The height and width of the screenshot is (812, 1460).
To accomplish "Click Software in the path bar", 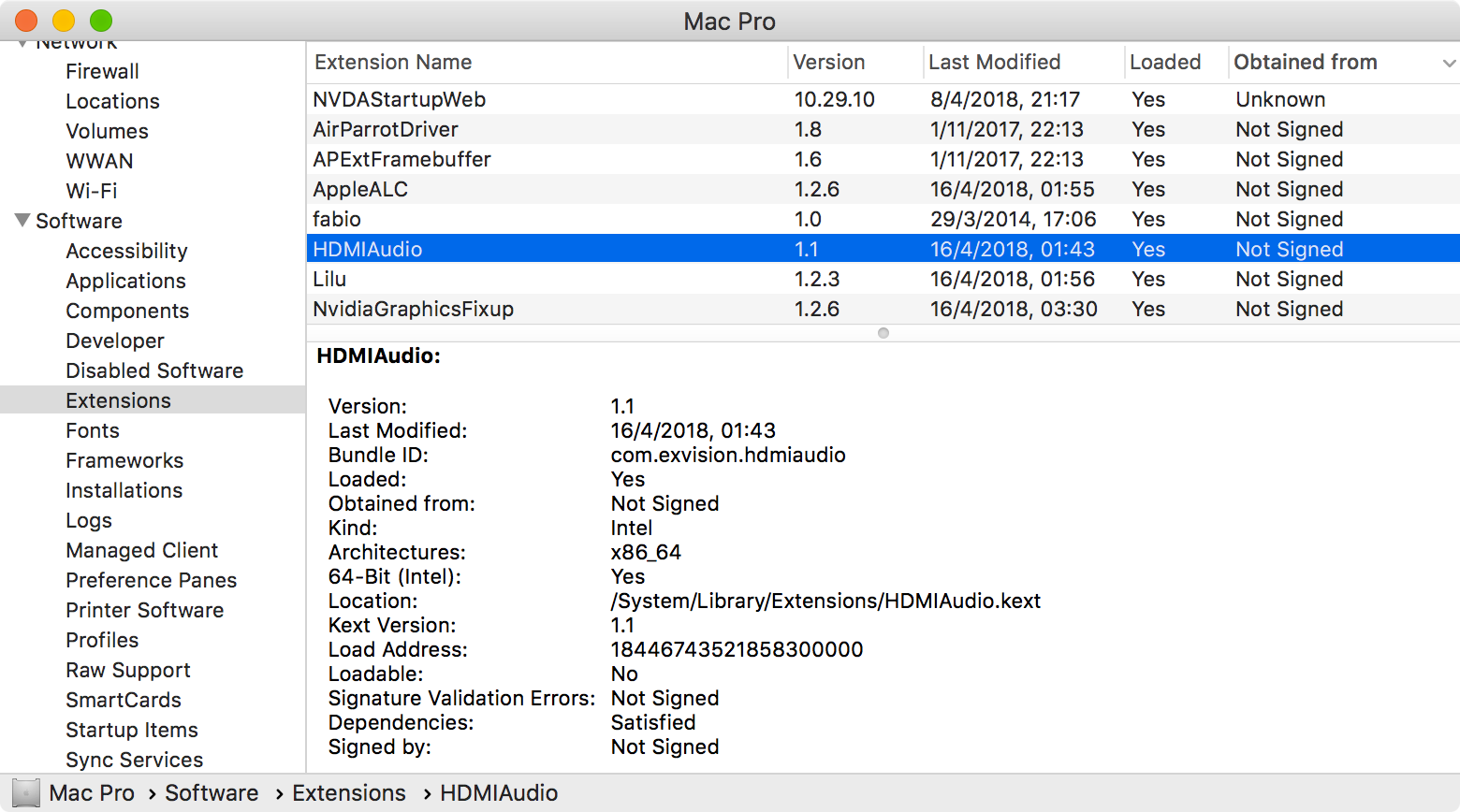I will [212, 793].
